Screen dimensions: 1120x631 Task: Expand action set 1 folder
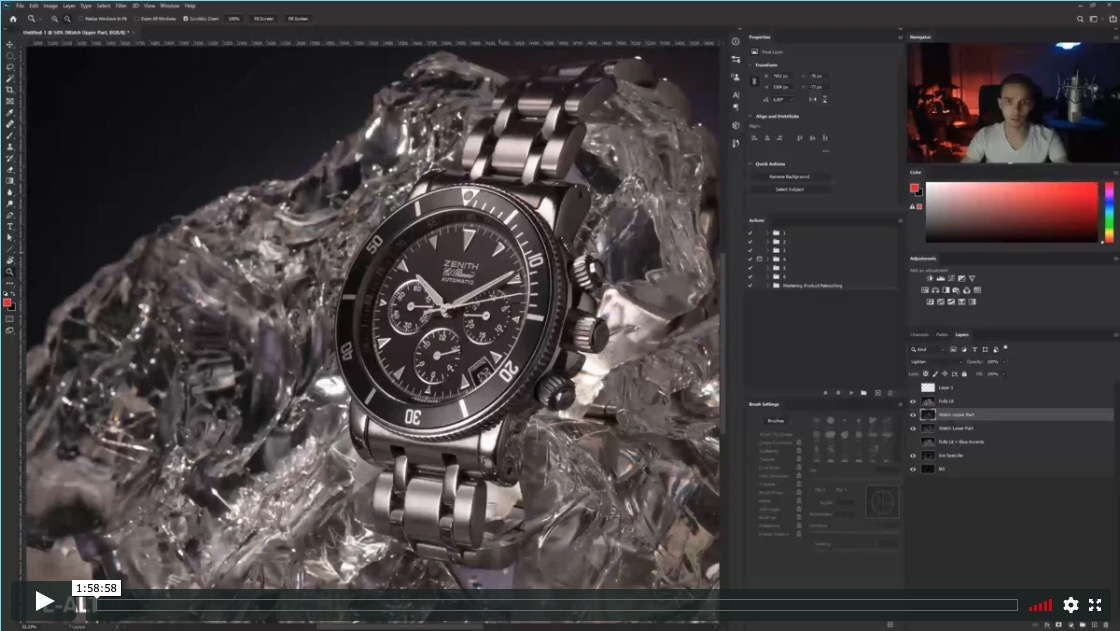[768, 233]
